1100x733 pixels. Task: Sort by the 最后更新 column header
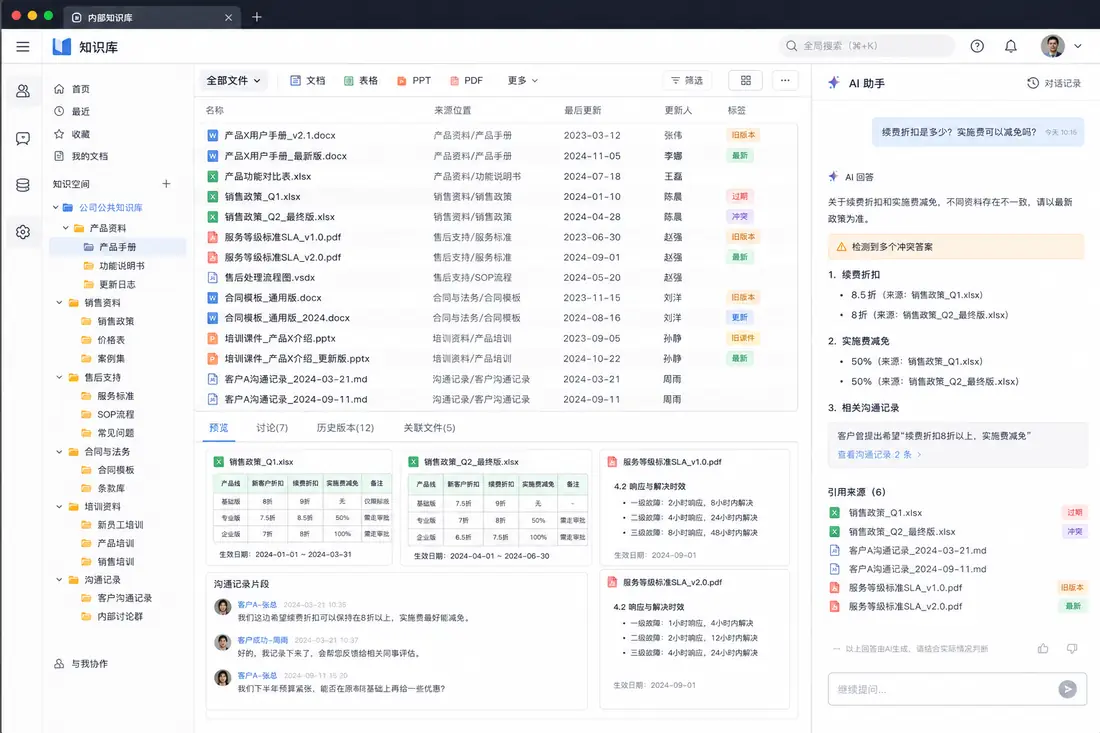click(582, 111)
